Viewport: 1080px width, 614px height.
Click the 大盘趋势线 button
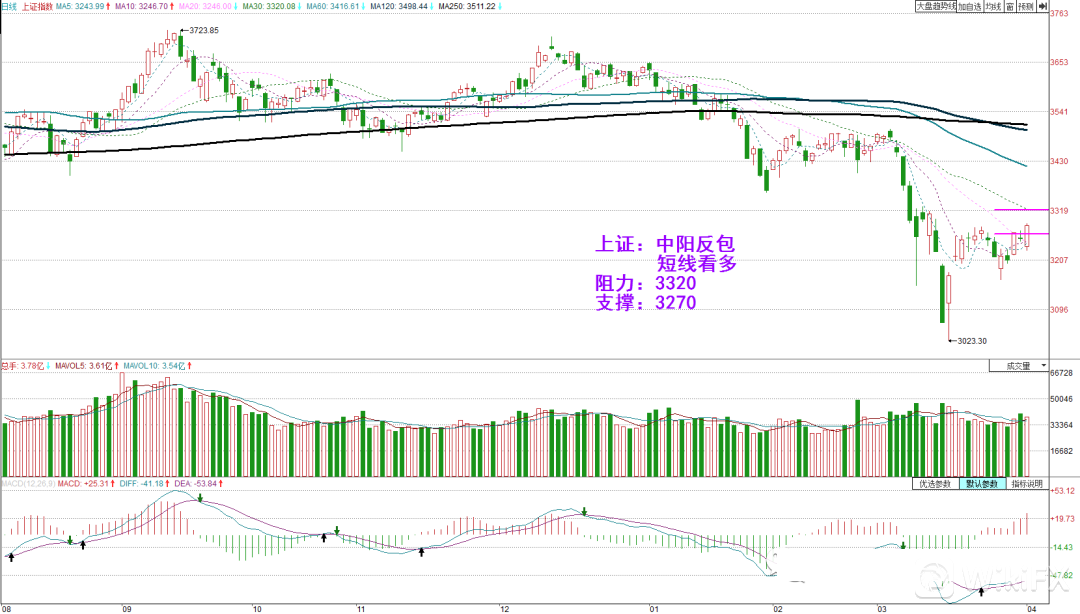[x=935, y=7]
